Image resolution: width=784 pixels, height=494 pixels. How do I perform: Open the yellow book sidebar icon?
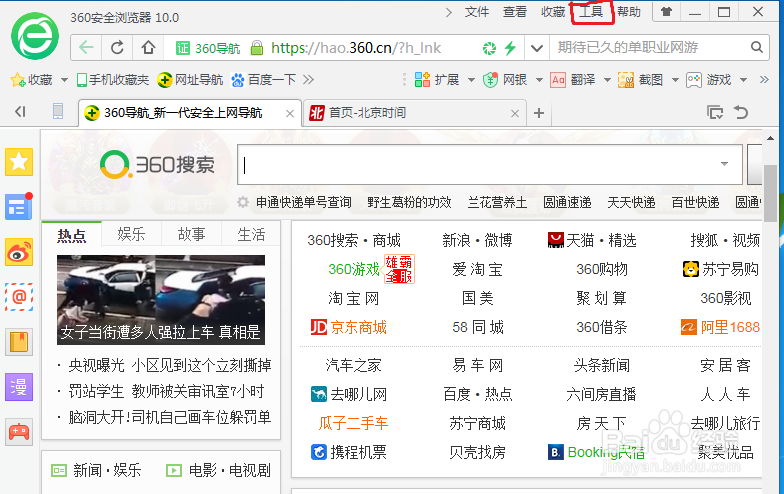click(x=19, y=342)
